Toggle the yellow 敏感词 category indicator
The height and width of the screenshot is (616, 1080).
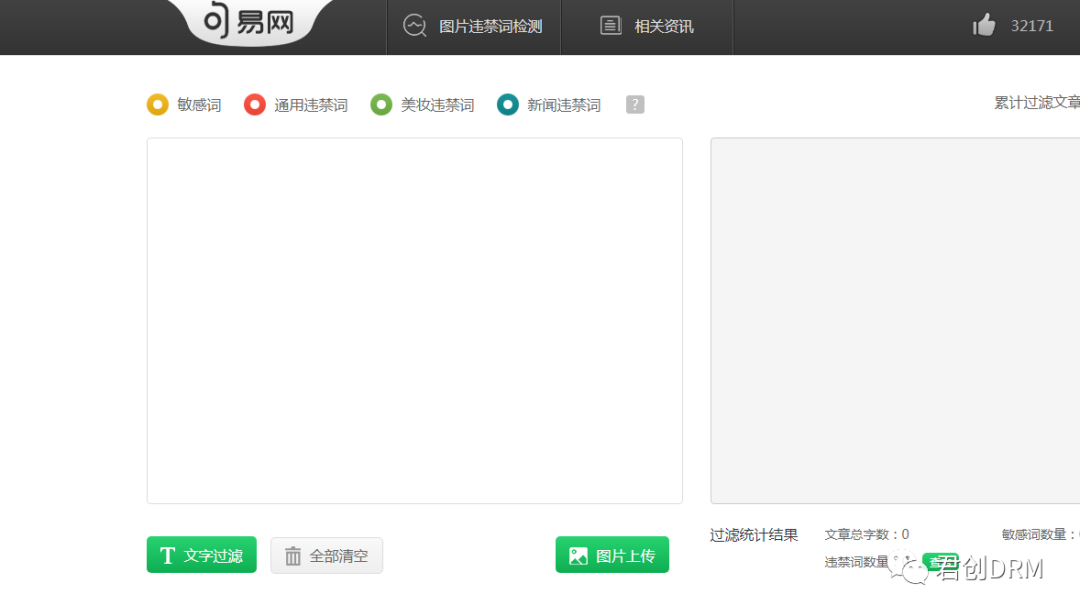pyautogui.click(x=157, y=103)
